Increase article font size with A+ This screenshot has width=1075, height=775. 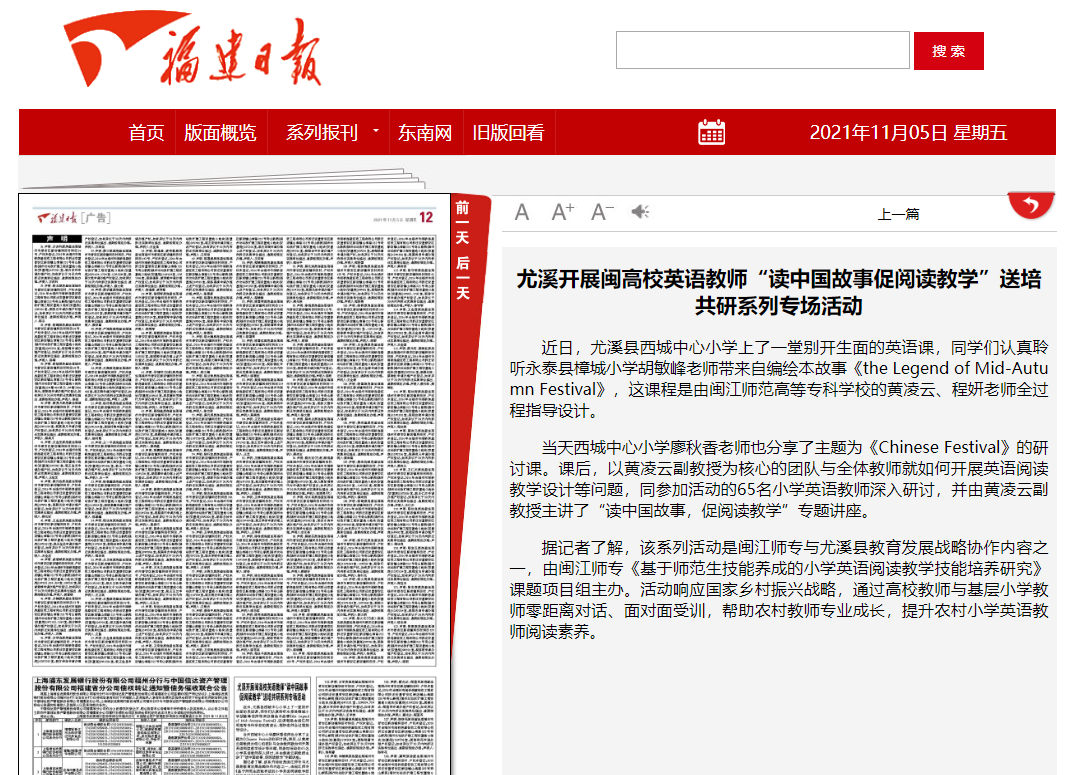(563, 212)
